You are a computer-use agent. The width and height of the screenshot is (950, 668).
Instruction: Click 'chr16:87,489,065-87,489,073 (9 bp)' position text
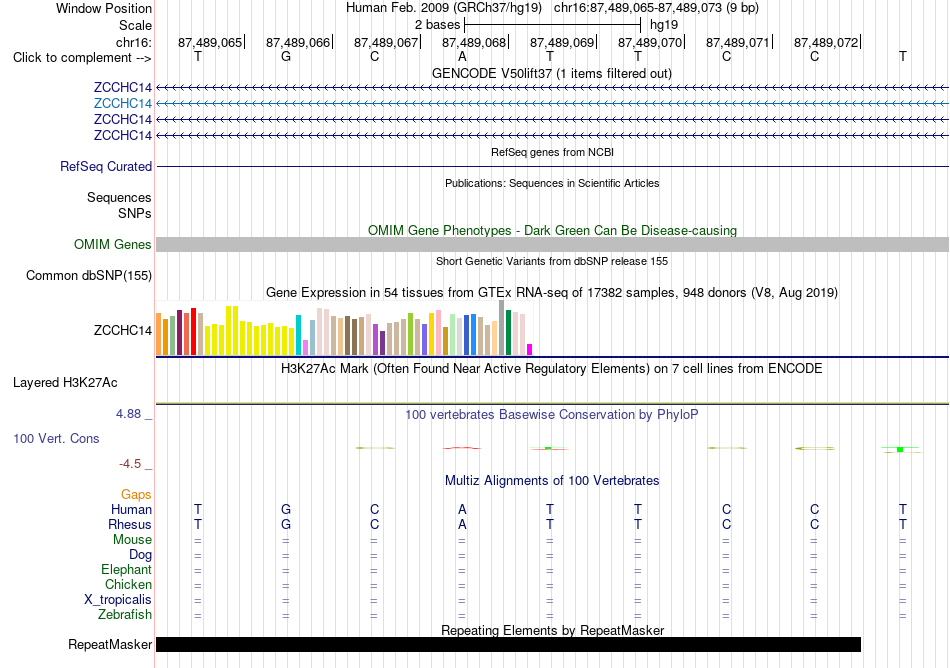click(656, 8)
